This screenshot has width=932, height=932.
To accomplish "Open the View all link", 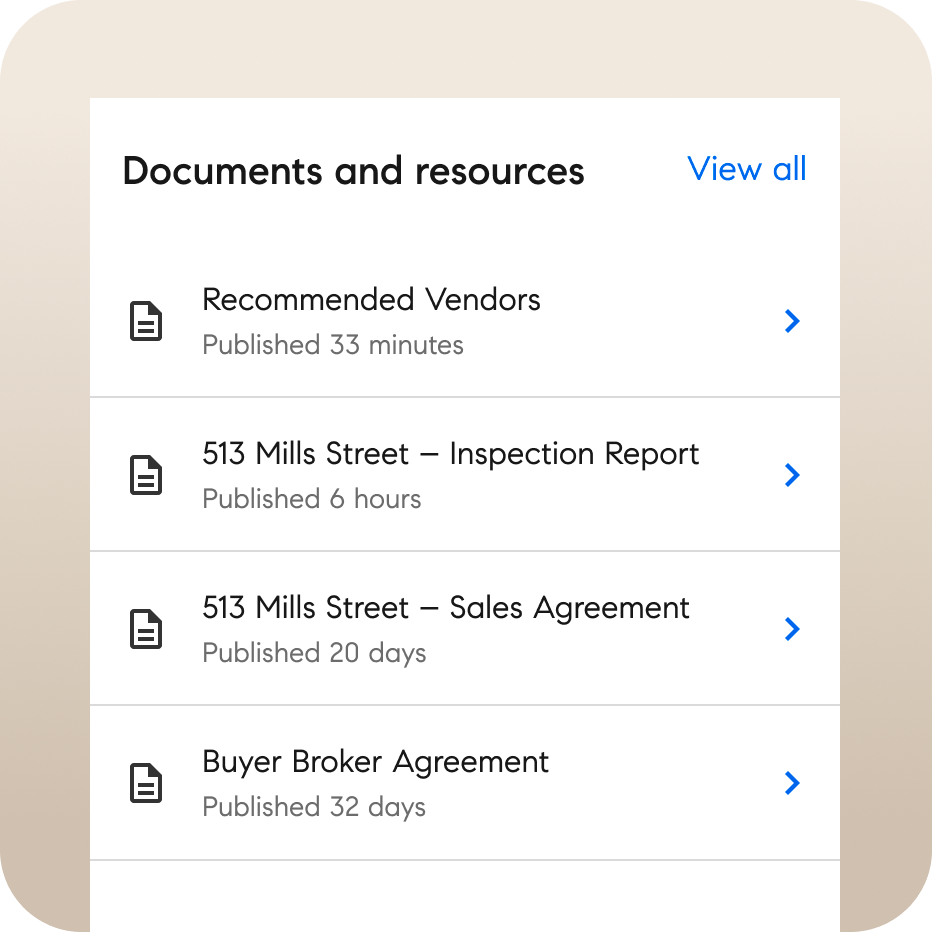I will 747,169.
